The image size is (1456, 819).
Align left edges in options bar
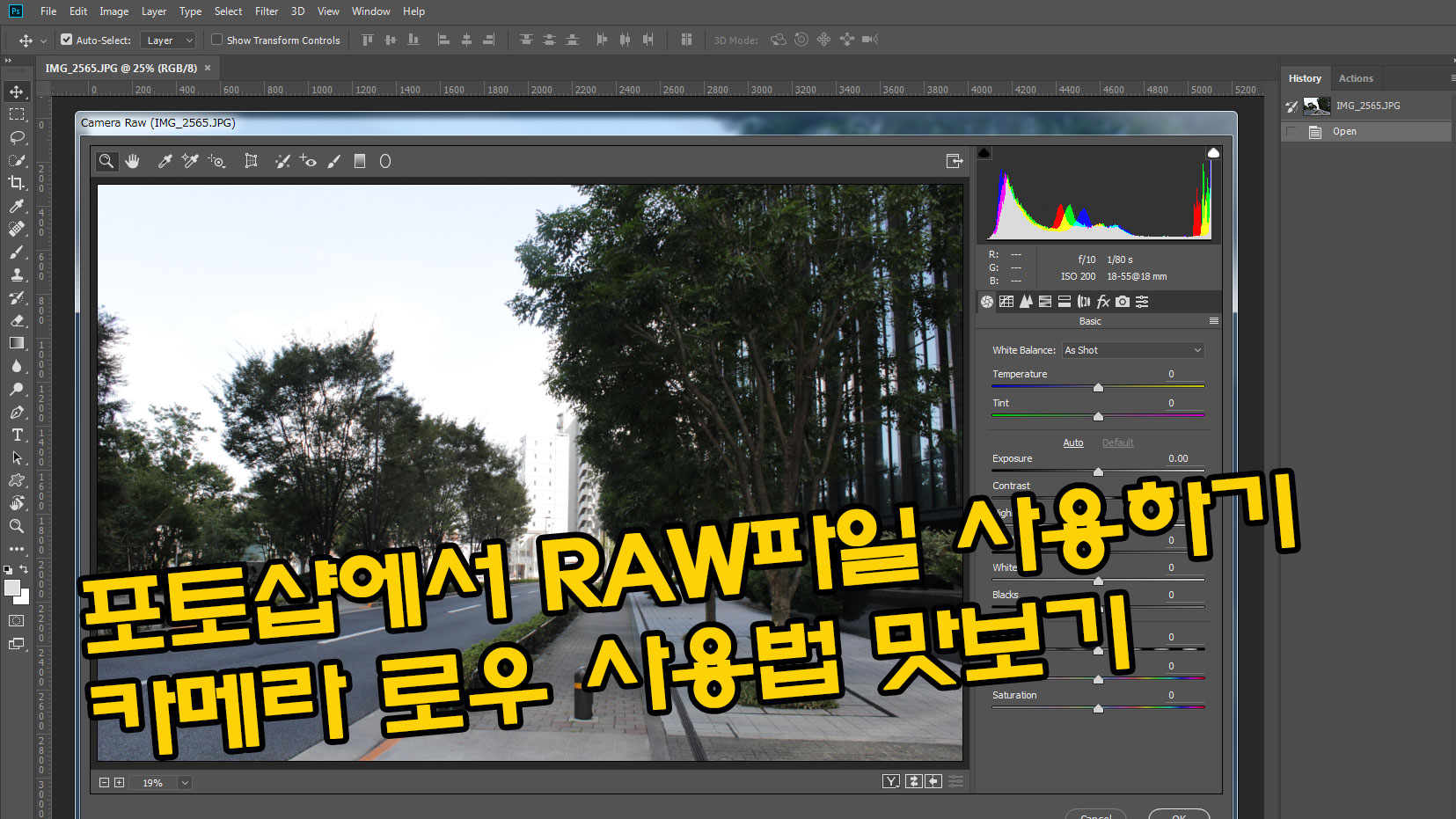[443, 40]
